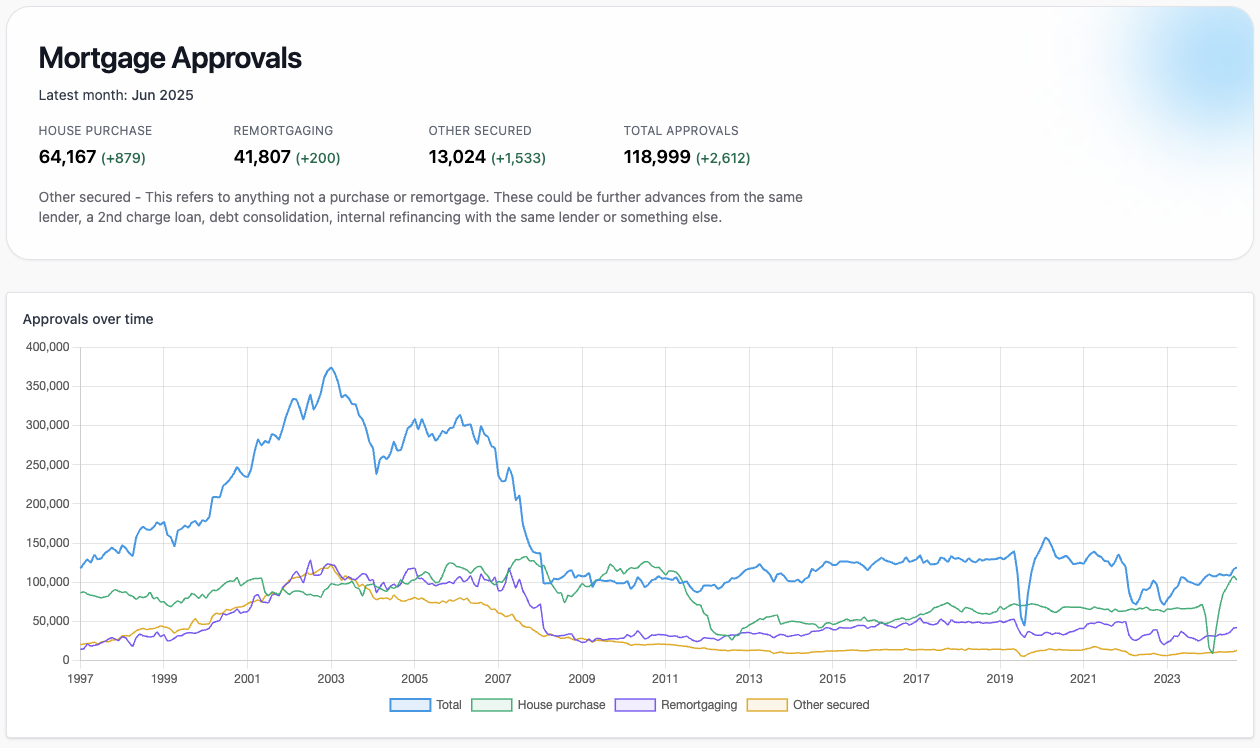Click the house purchase value 64,167

67,157
